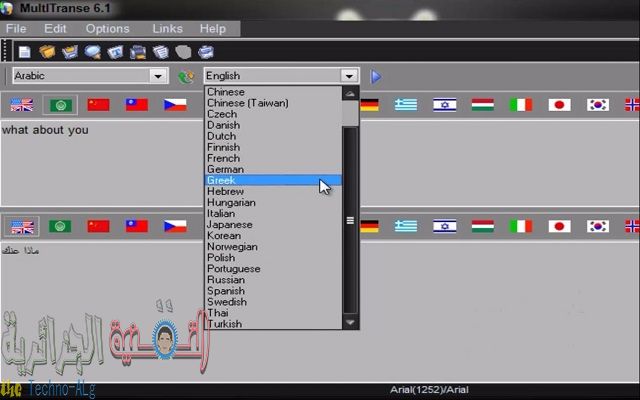640x400 pixels.
Task: Click the language list scroll-down arrow
Action: pos(350,322)
